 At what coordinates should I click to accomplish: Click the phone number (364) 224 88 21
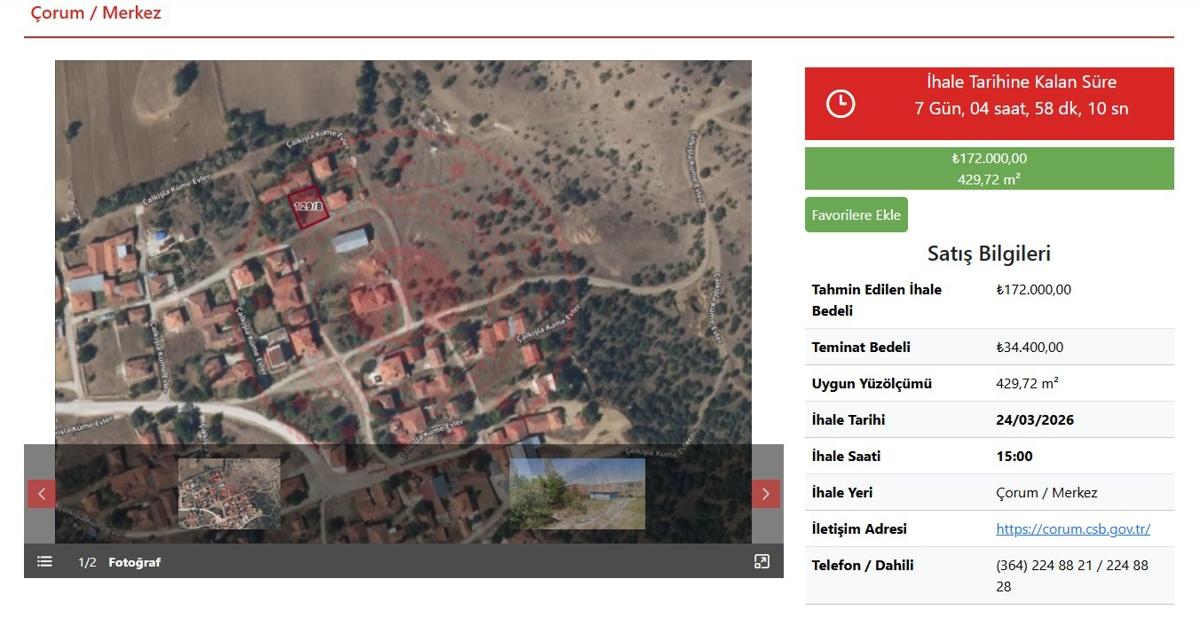point(1044,565)
